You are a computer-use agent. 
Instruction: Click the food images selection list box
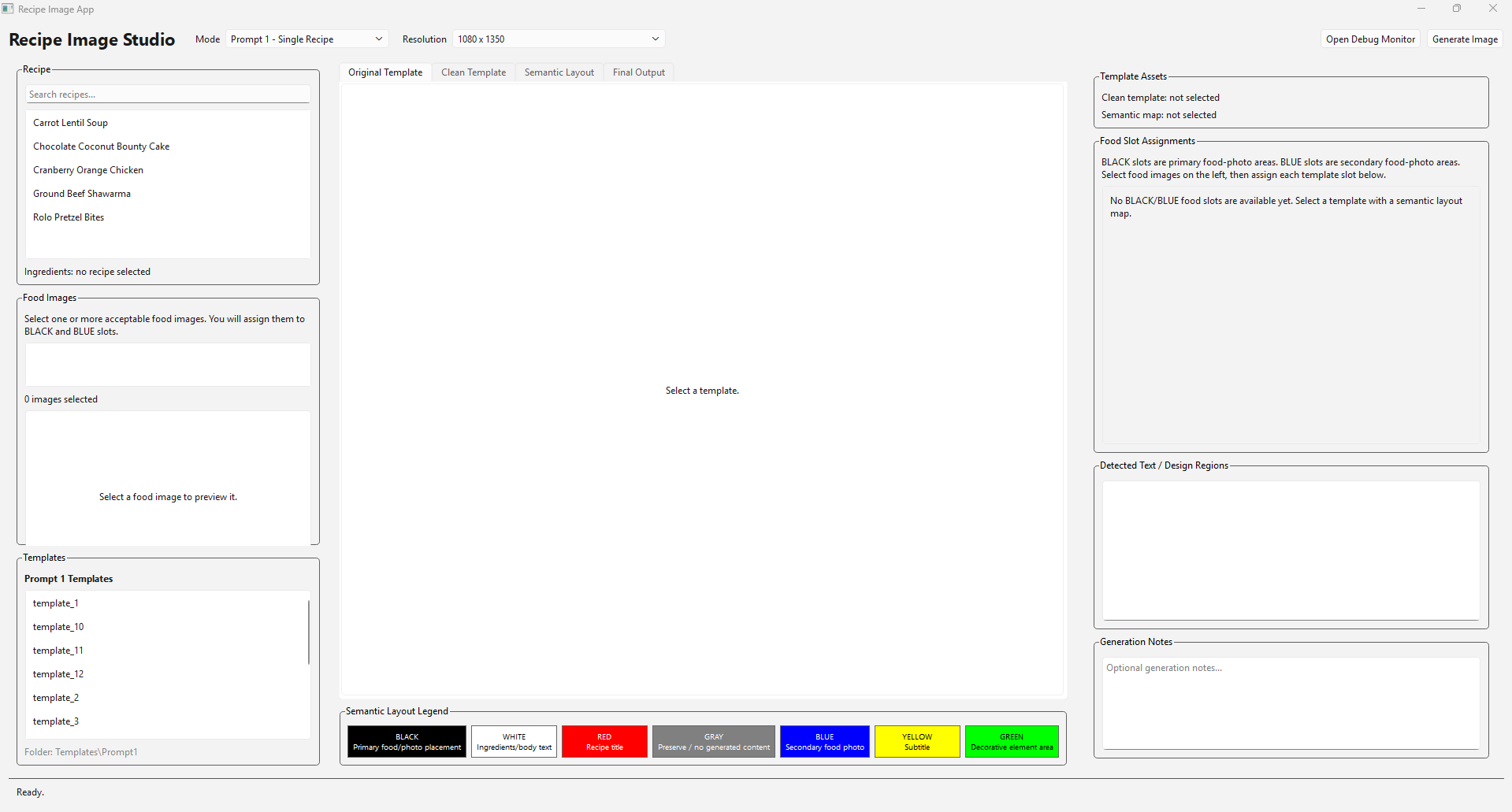(168, 365)
